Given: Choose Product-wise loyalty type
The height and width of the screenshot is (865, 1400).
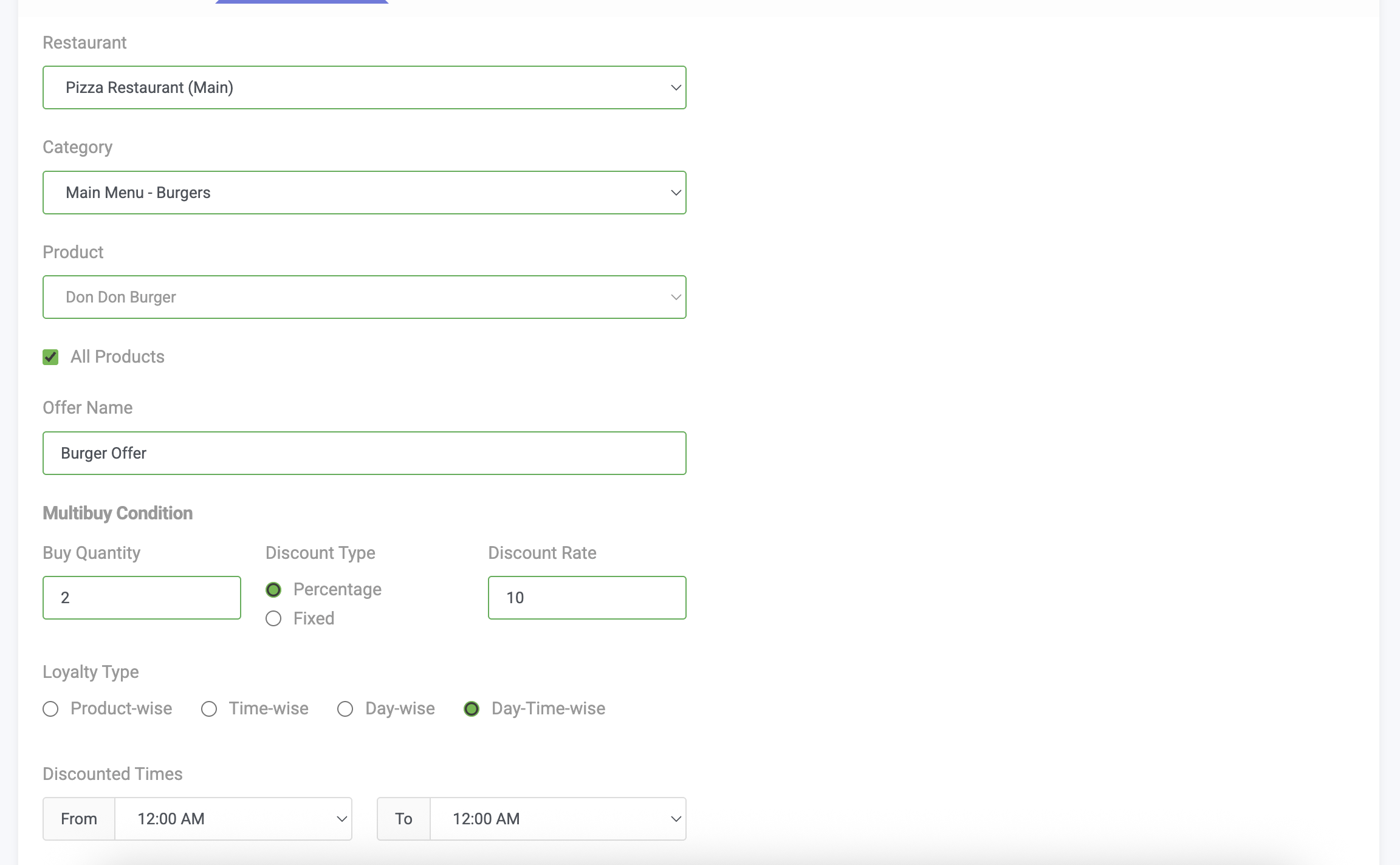Looking at the screenshot, I should [50, 708].
